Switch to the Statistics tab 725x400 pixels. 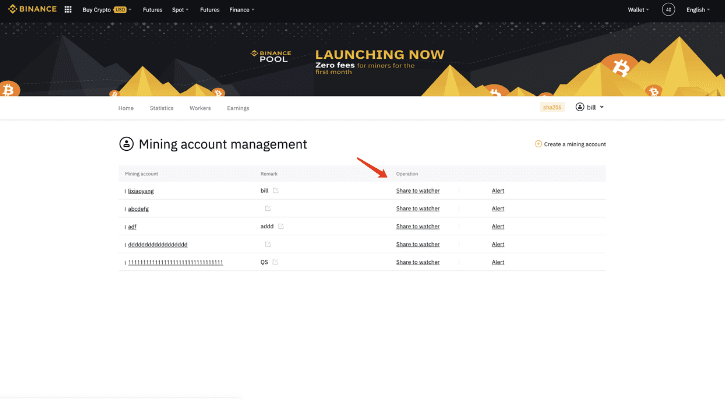click(x=161, y=108)
